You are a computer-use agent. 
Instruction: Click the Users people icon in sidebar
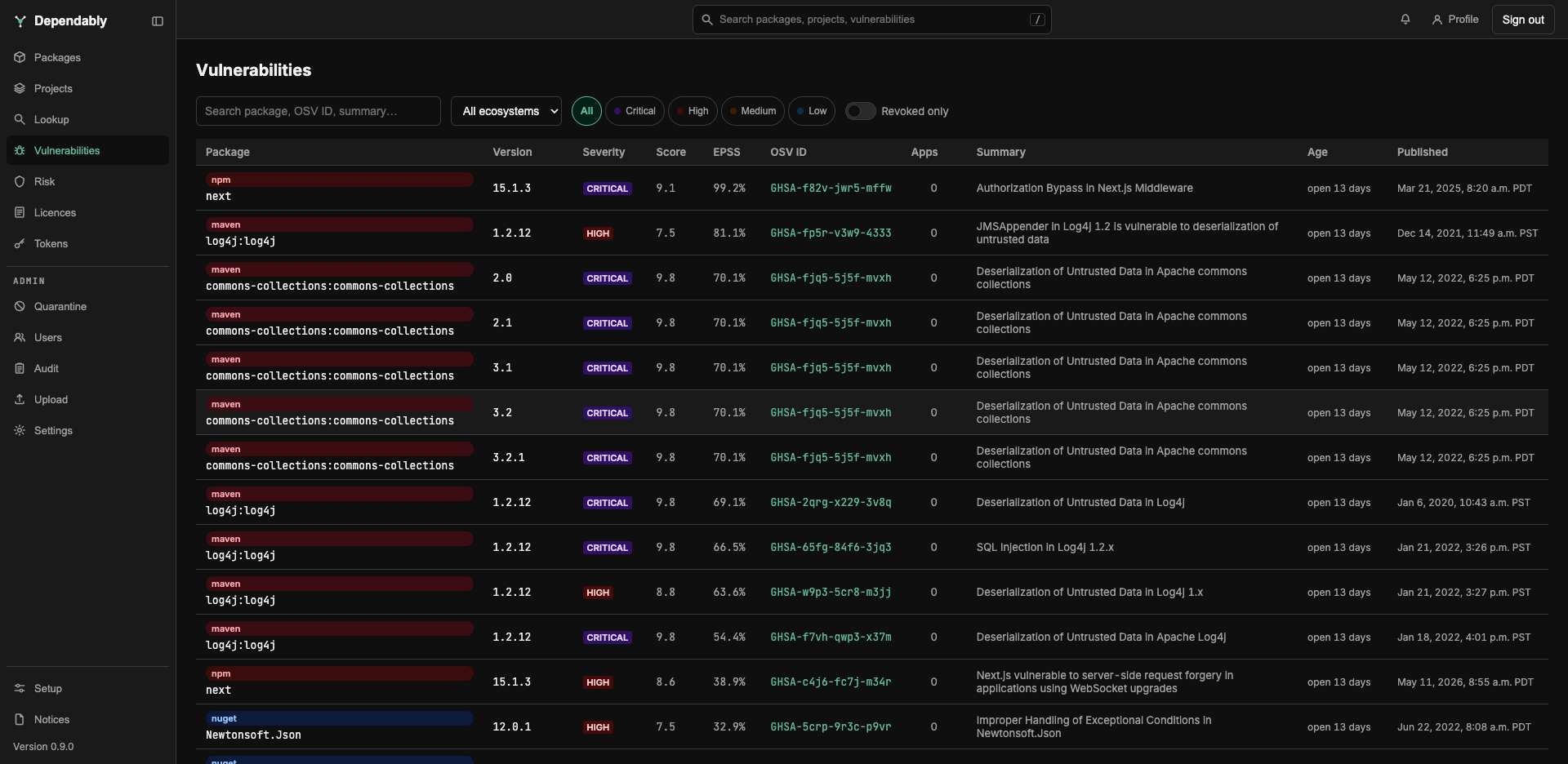click(20, 337)
